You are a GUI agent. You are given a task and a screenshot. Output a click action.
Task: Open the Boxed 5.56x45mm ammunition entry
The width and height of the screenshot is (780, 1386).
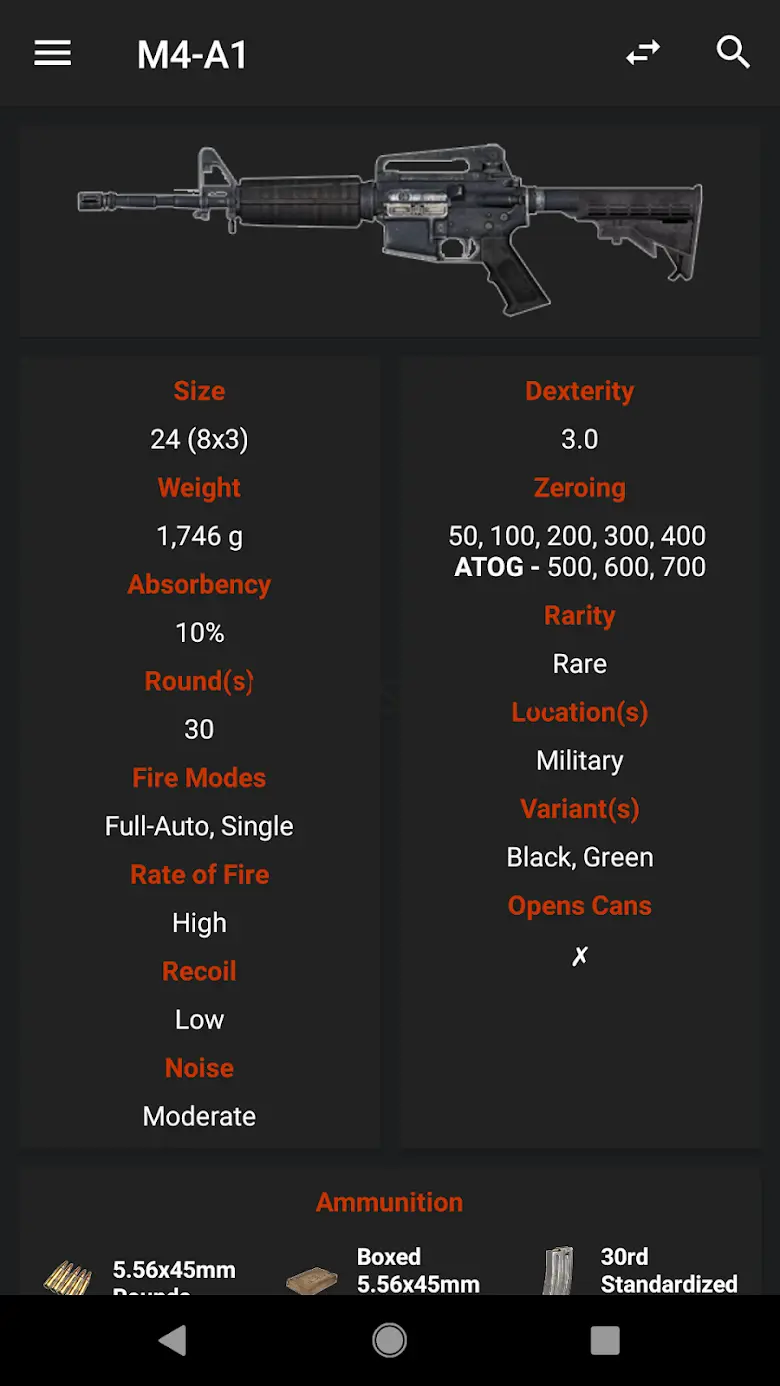tap(418, 1269)
